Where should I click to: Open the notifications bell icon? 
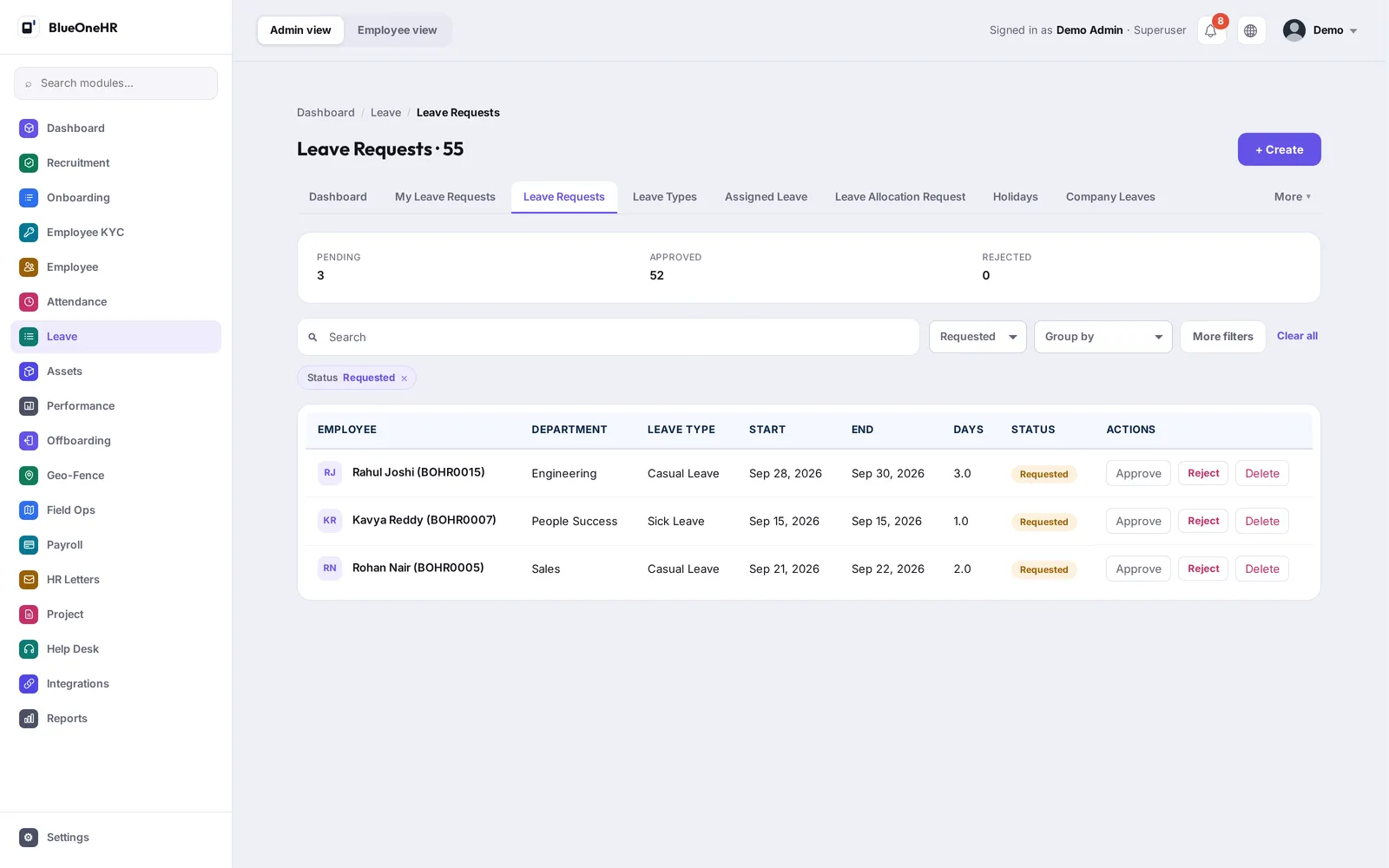coord(1211,30)
